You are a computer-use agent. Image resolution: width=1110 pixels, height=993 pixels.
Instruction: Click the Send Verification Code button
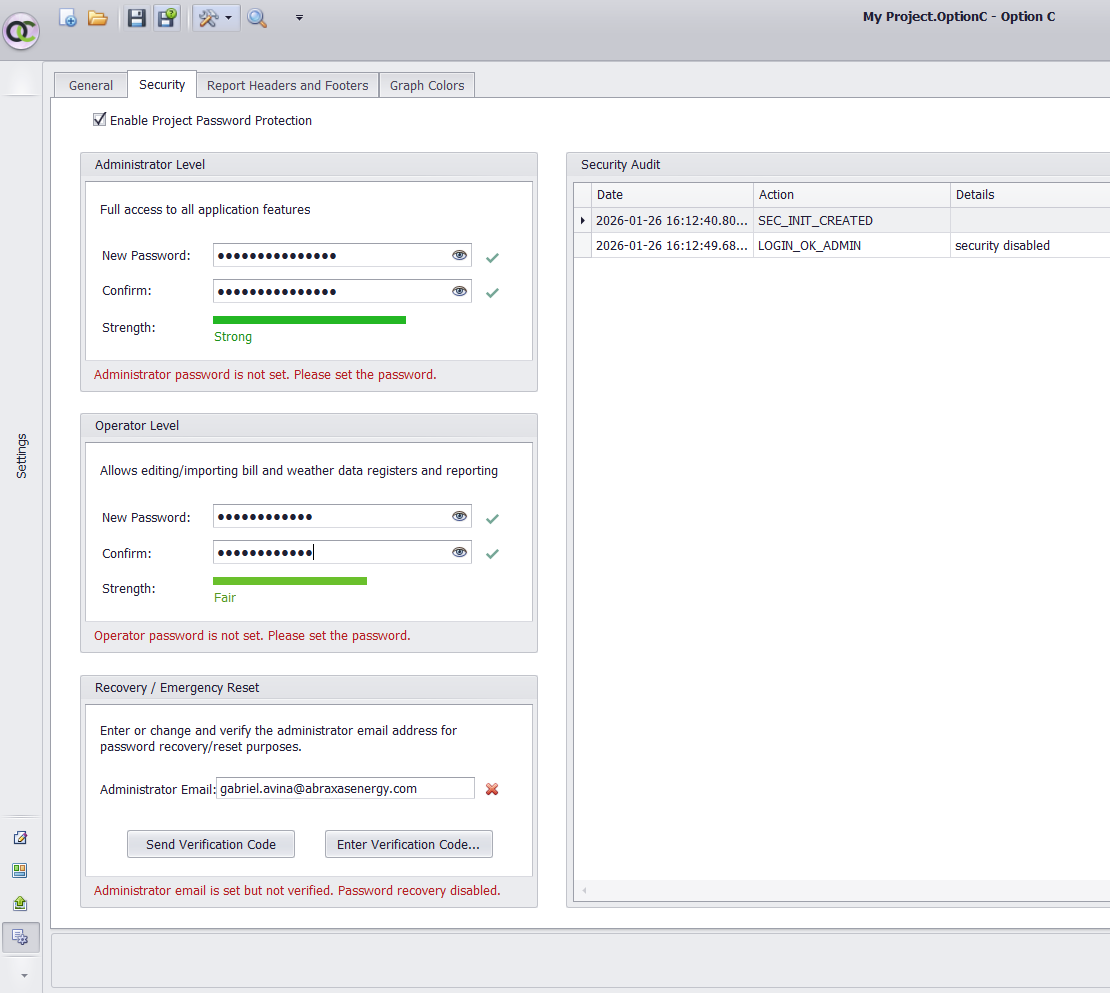coord(211,844)
